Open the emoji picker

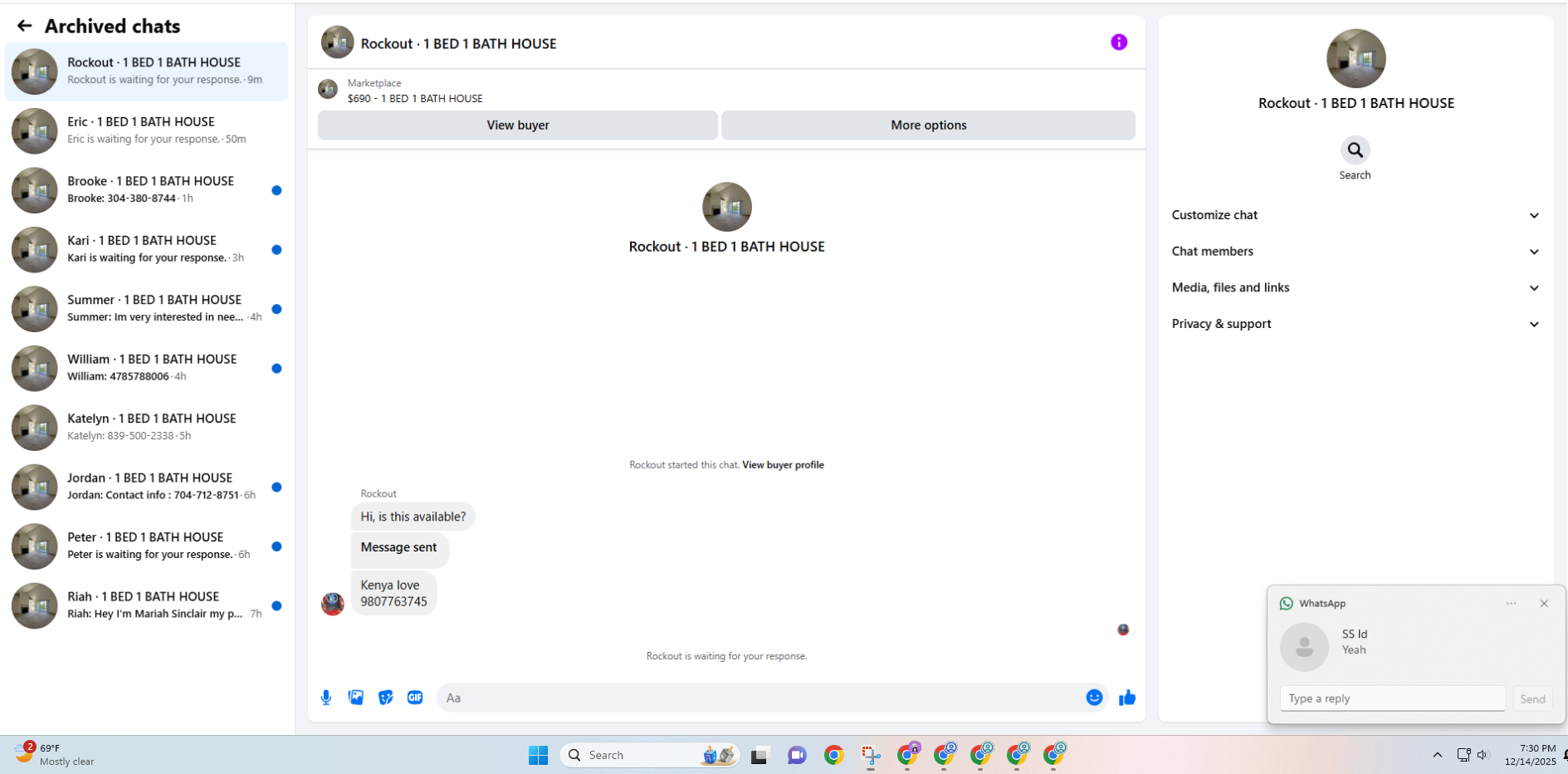point(1094,698)
